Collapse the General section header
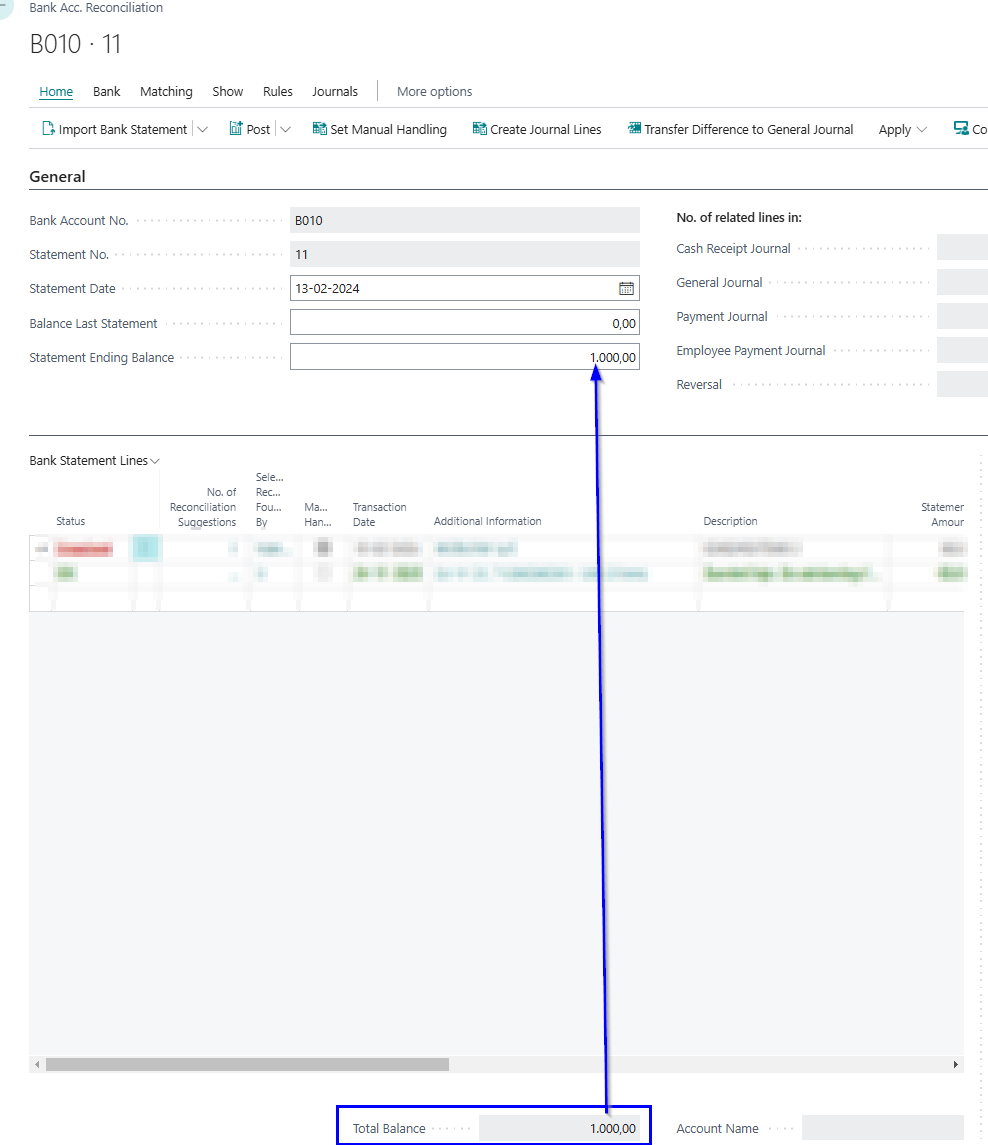The image size is (988, 1145). [x=58, y=177]
